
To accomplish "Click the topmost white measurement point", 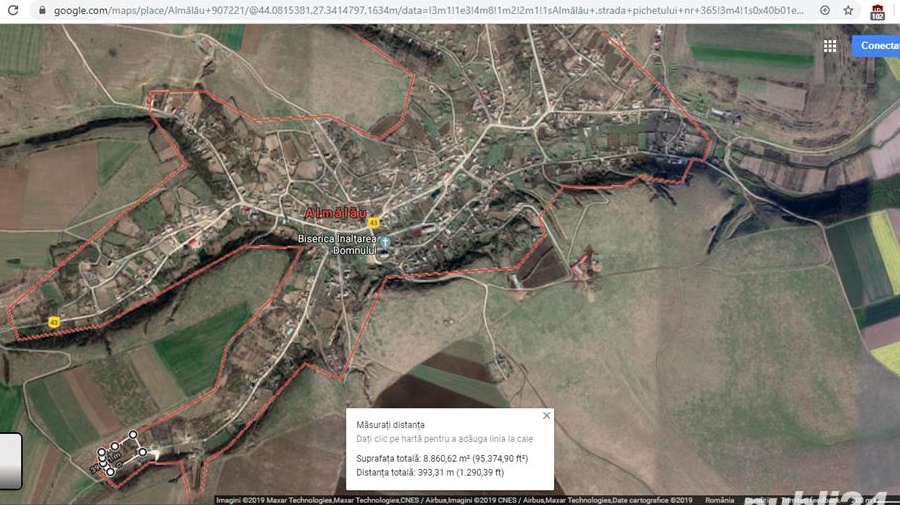I will pos(132,436).
